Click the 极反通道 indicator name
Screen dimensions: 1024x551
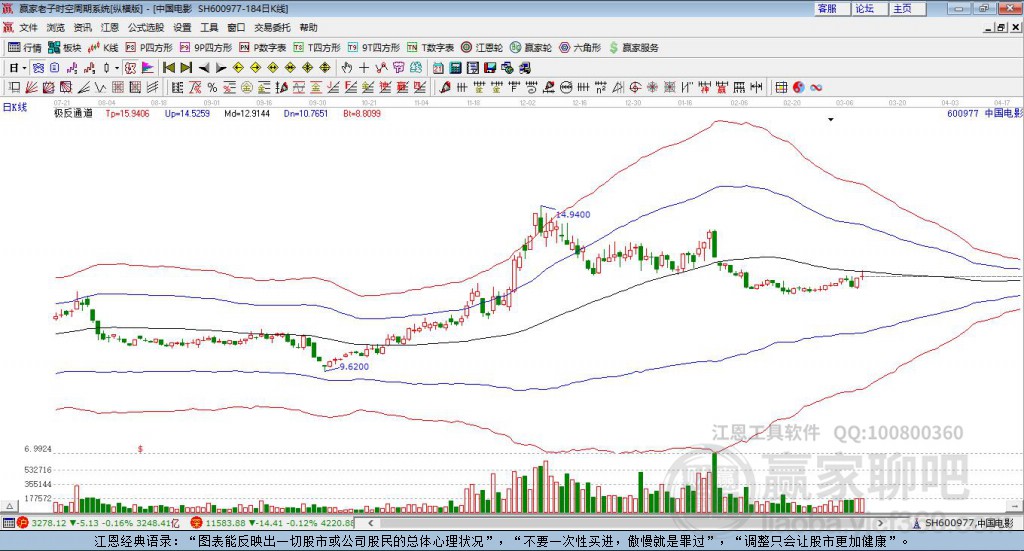(73, 114)
